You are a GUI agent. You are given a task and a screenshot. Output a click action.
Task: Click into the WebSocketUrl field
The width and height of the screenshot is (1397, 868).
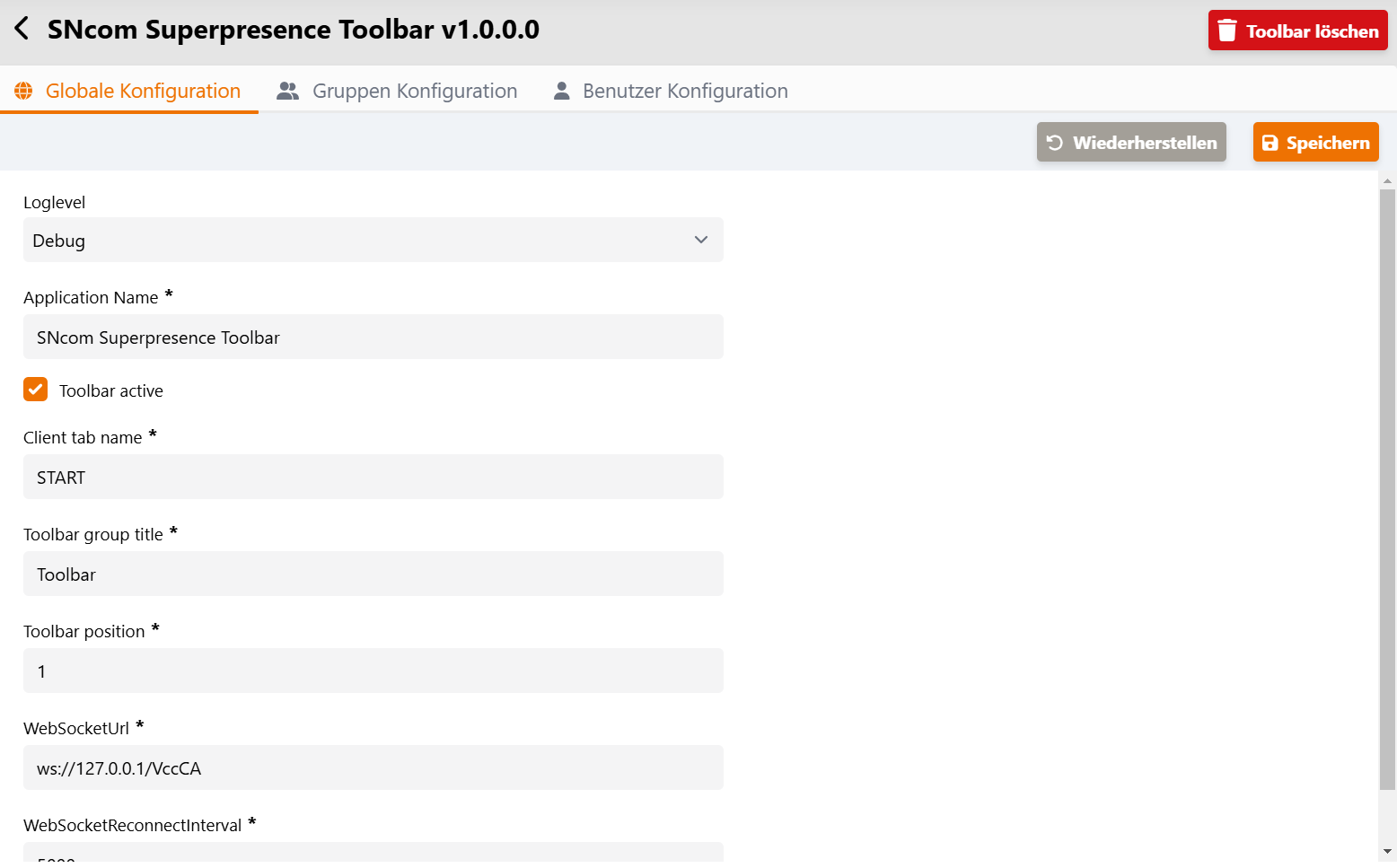[x=373, y=768]
